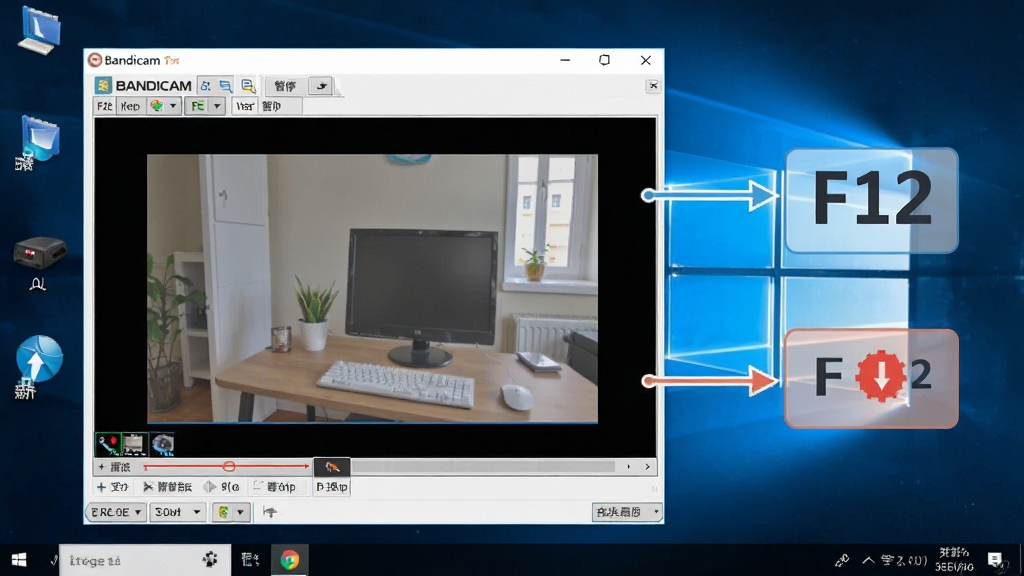This screenshot has width=1024, height=576.
Task: Open the Chinese-labeled dropdown at bottom right of Bandicam
Action: pos(626,512)
